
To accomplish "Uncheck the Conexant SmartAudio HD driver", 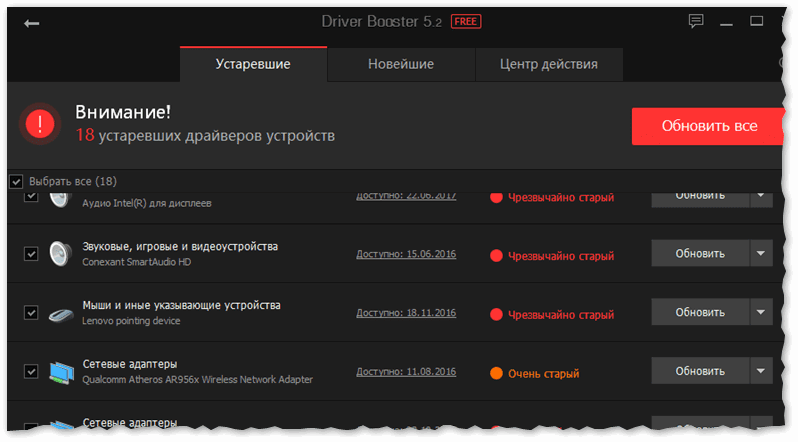I will coord(31,254).
